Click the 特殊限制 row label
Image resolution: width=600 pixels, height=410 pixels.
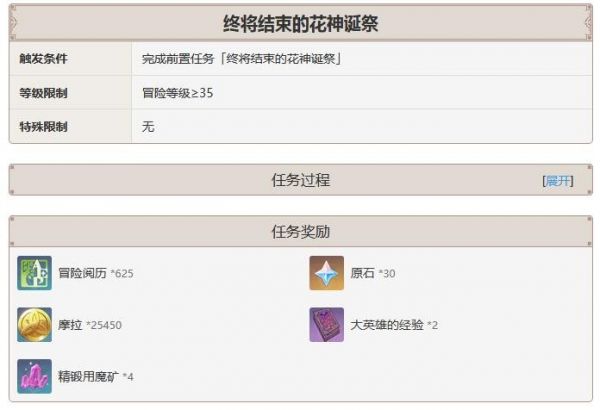tap(43, 126)
